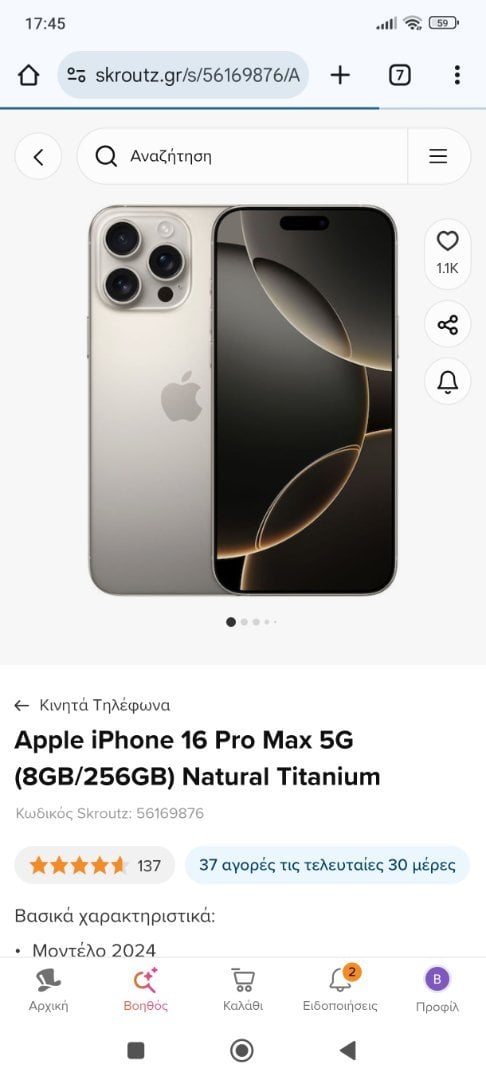Screen dimensions: 486x1080
Task: View Ειδοποιήσεις notifications with 2 badge
Action: coord(340,990)
